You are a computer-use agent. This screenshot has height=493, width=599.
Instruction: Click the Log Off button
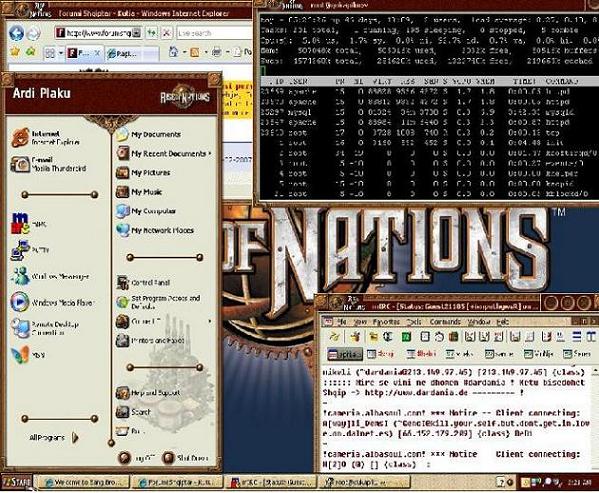(x=136, y=457)
